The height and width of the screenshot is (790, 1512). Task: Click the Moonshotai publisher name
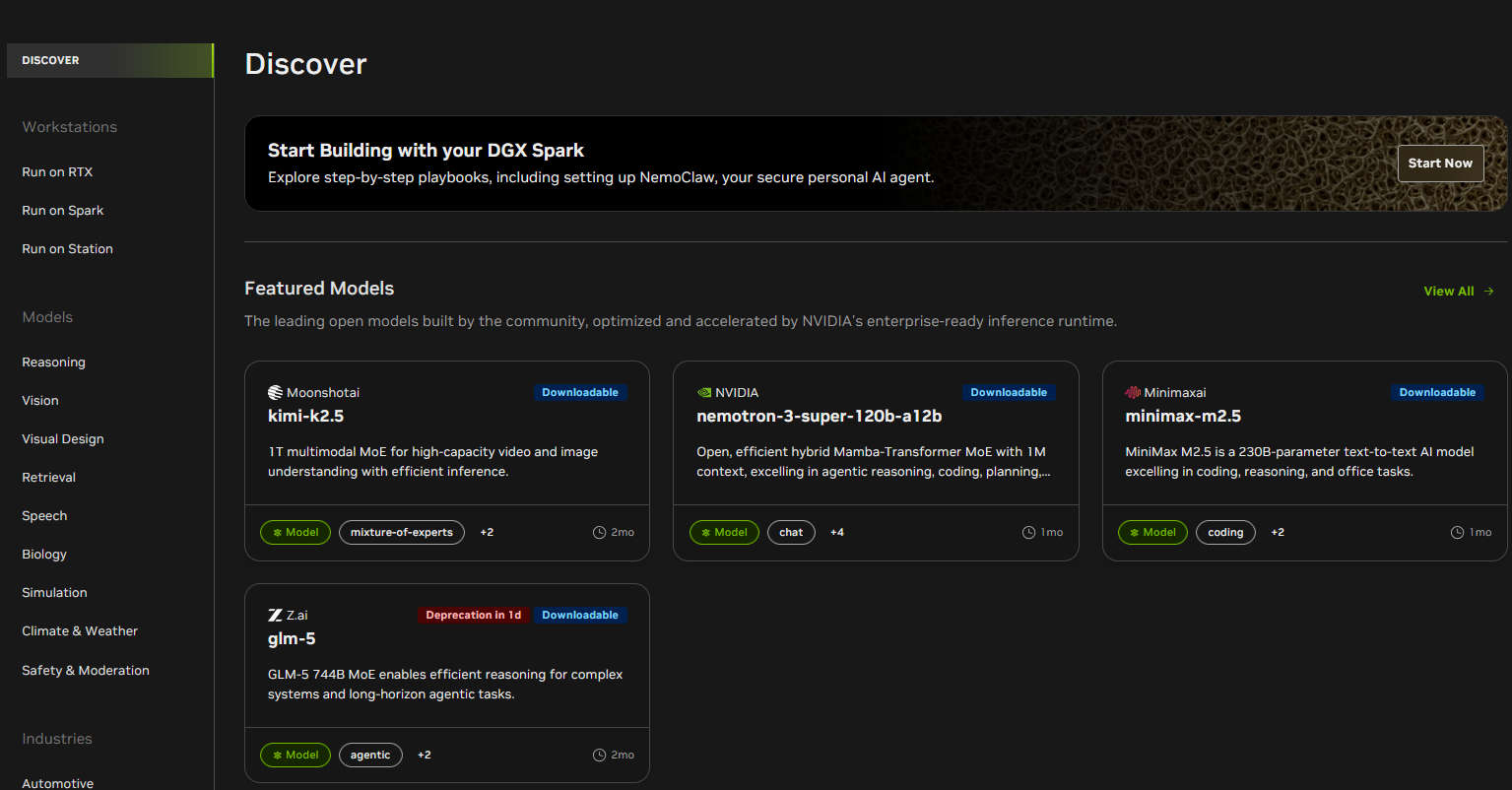[x=323, y=393]
